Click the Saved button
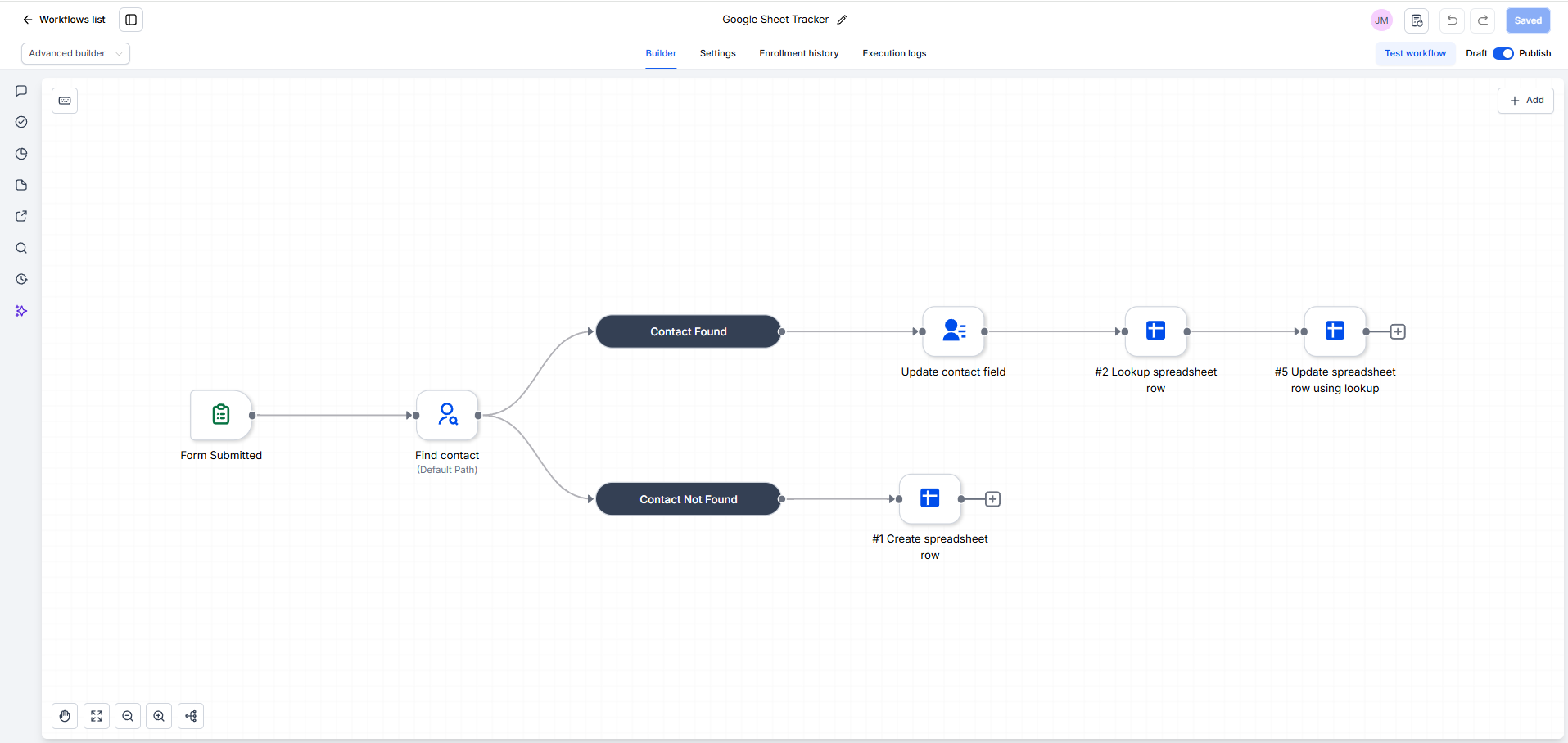 click(x=1528, y=20)
